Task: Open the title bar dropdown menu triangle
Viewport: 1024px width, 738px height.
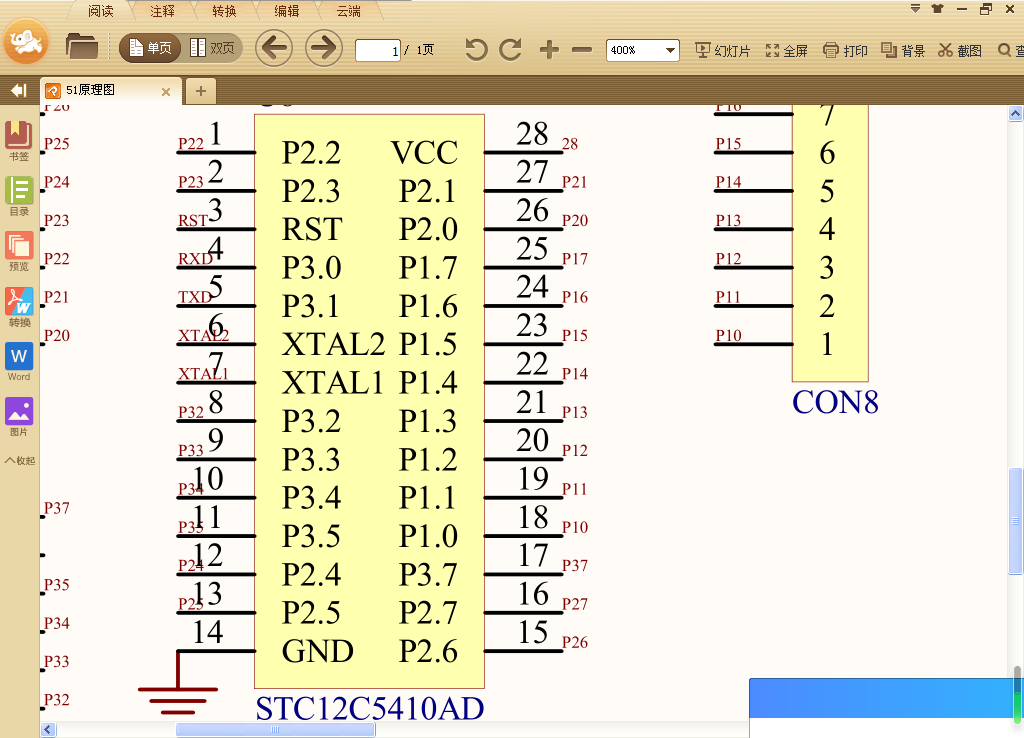Action: (x=915, y=8)
